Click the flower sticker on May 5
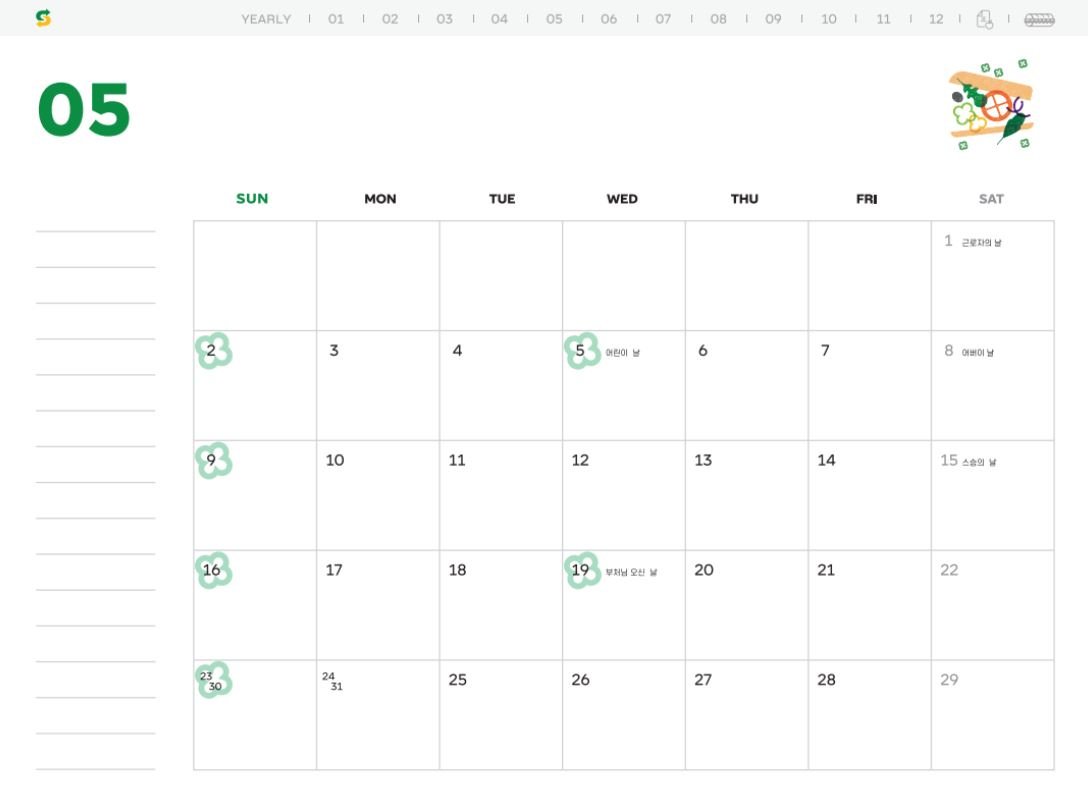This screenshot has width=1088, height=806. pos(582,351)
